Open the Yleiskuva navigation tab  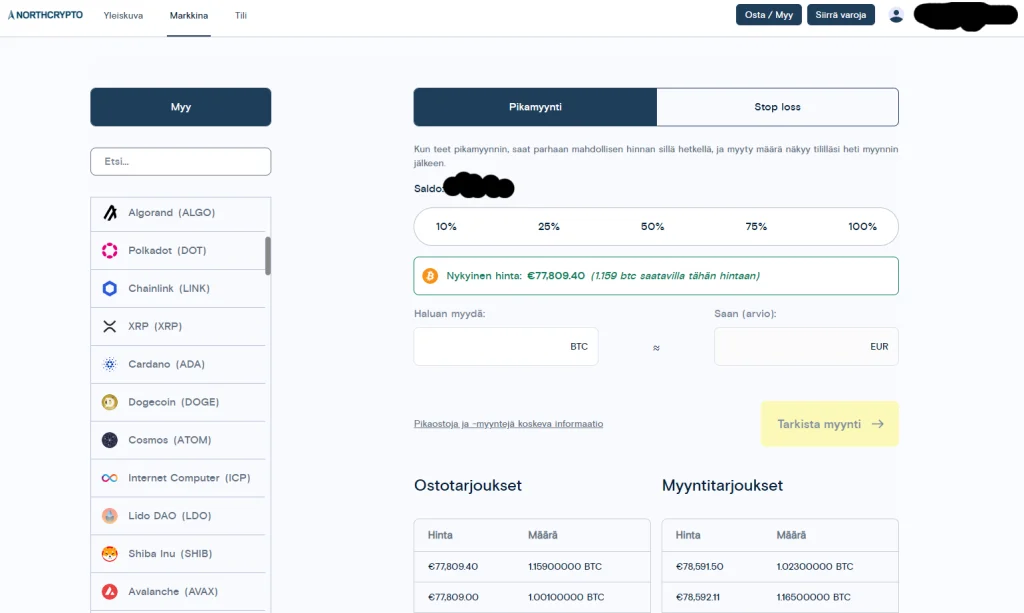click(x=123, y=16)
